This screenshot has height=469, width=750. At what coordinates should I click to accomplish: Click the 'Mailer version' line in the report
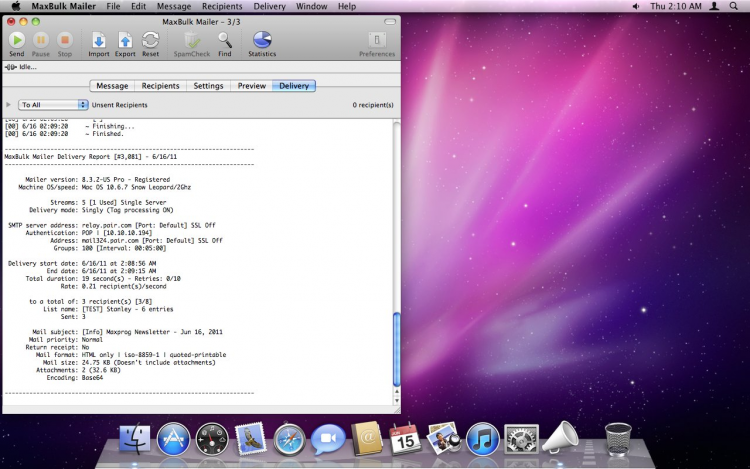point(98,179)
